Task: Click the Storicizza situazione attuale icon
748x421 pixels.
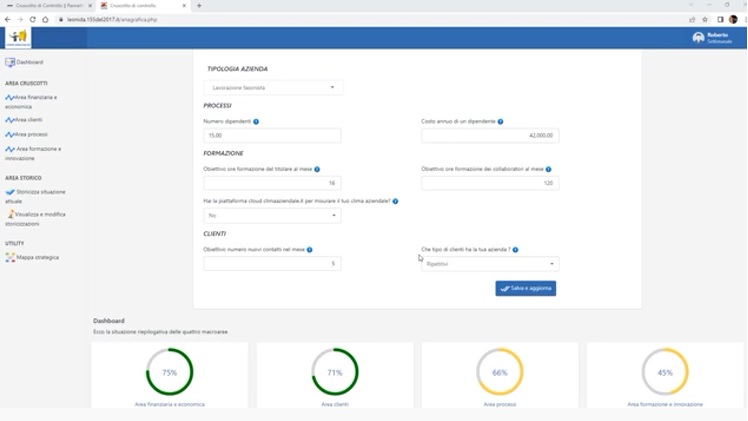Action: tap(10, 192)
